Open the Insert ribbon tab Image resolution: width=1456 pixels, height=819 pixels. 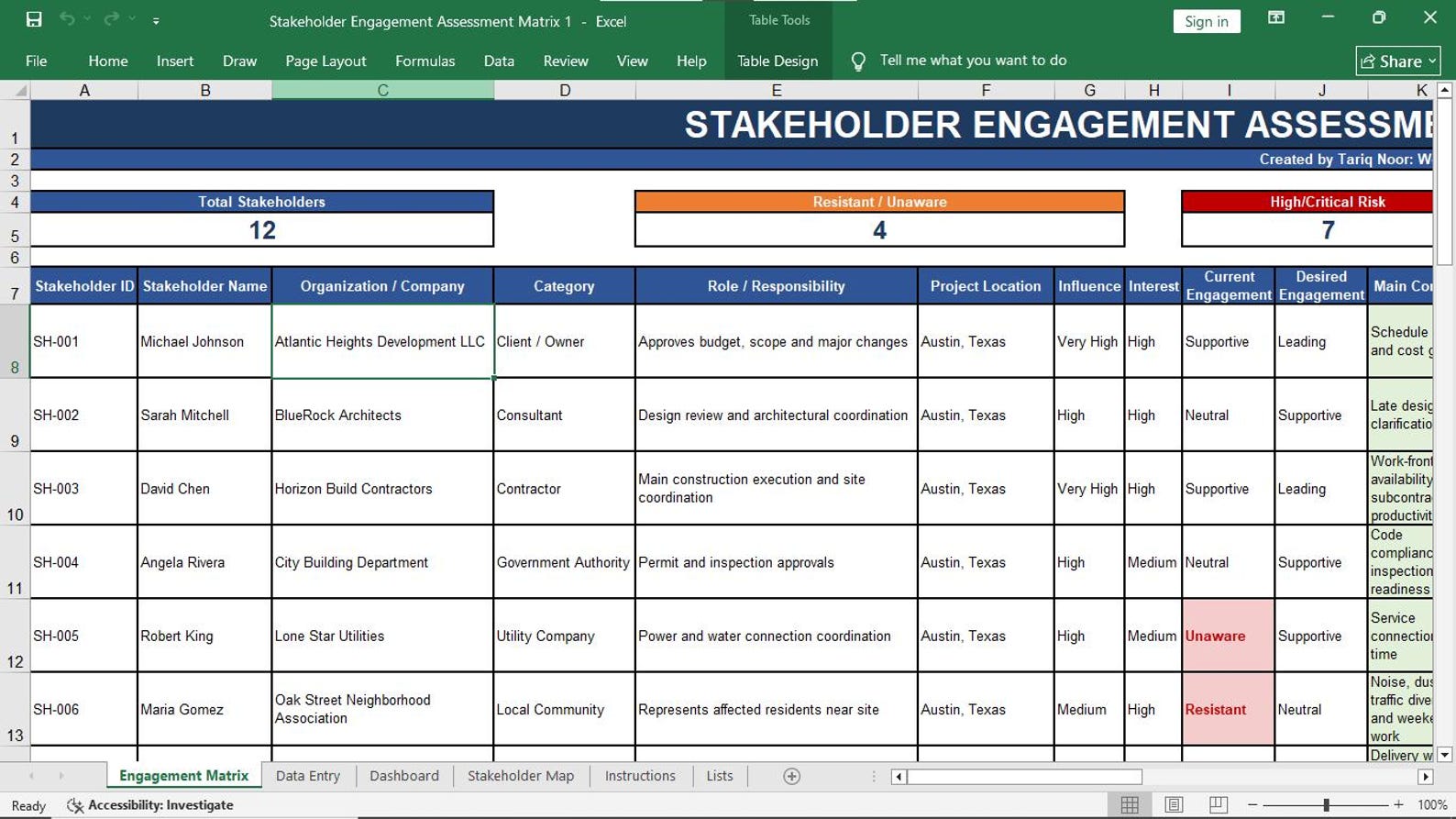click(x=175, y=61)
